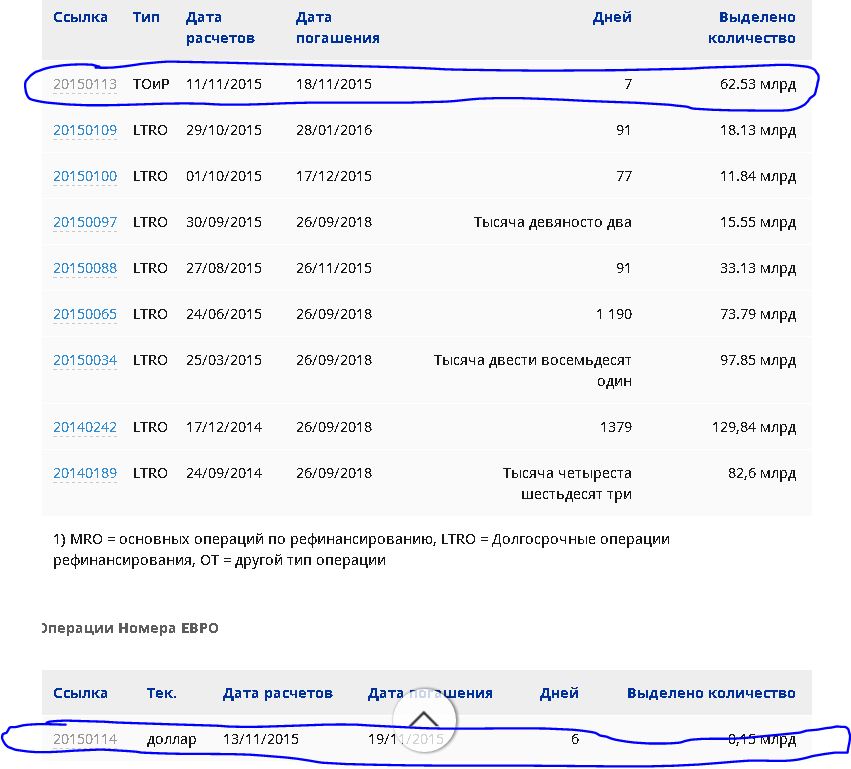Click 'Дней' header in bottom table
Viewport: 851px width, 769px height.
coord(559,694)
